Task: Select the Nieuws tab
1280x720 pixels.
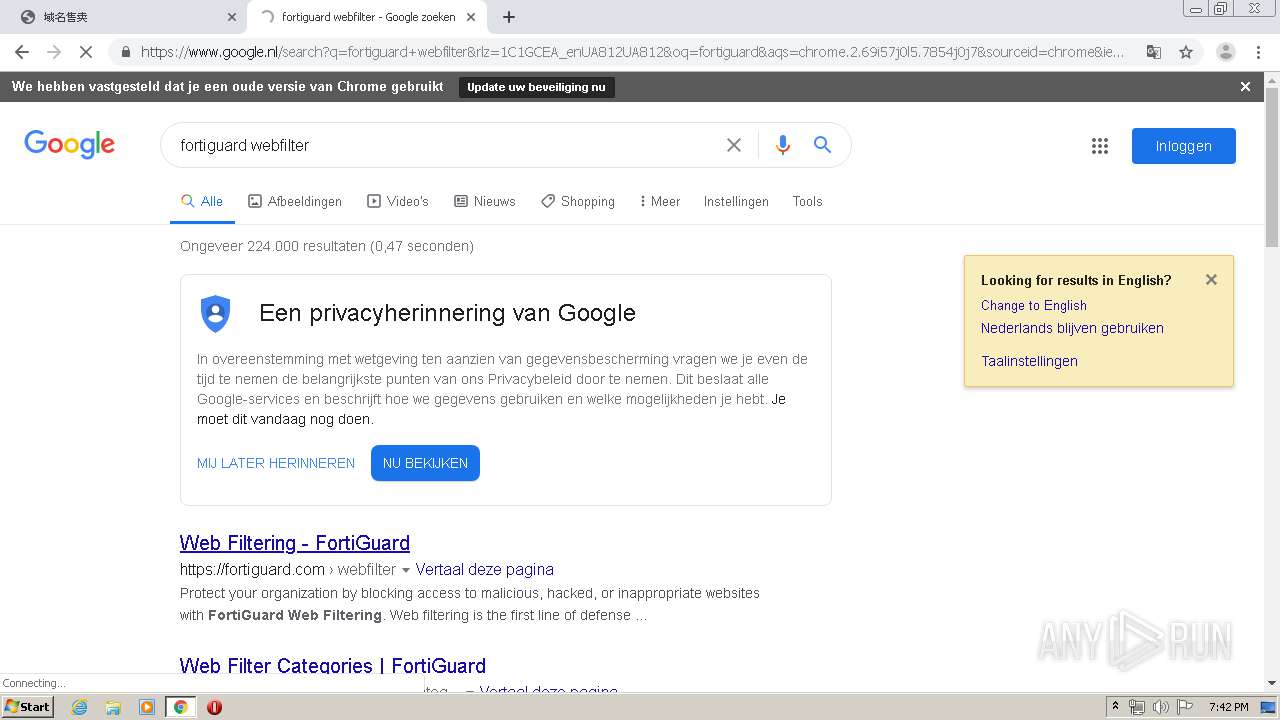Action: coord(485,201)
